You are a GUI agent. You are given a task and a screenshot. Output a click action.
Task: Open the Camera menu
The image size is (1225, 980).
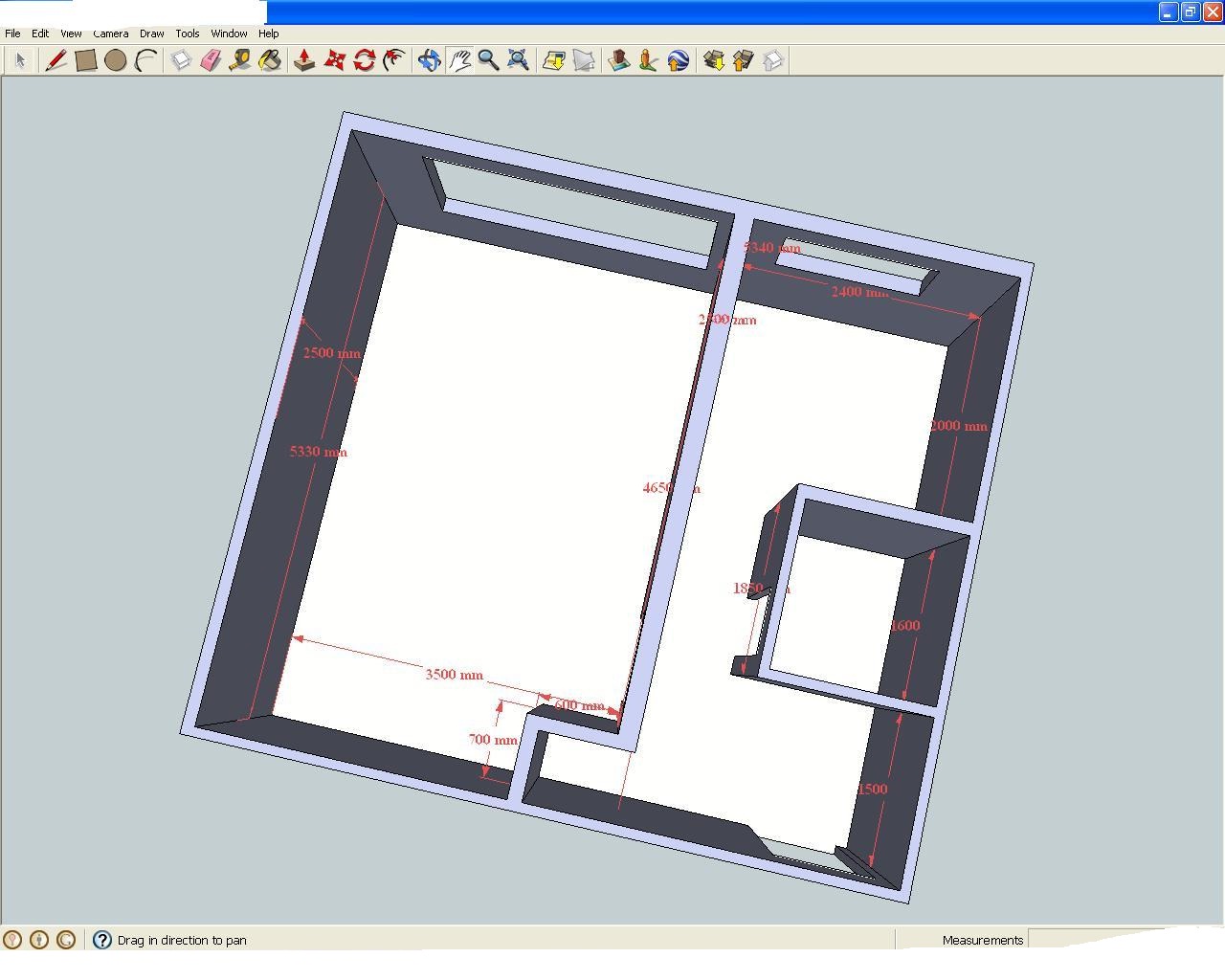pyautogui.click(x=111, y=33)
